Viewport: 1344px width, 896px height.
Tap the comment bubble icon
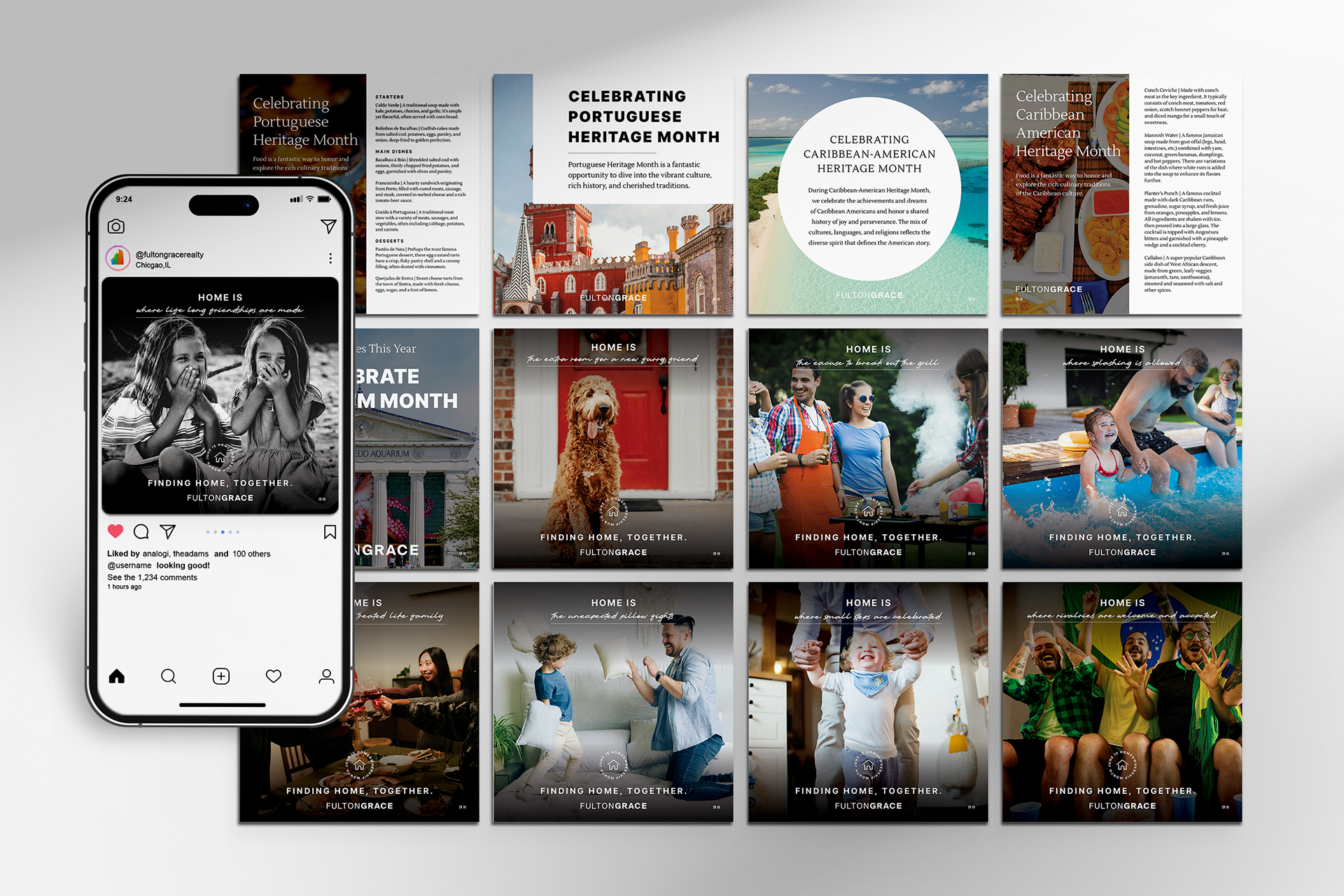click(x=141, y=532)
